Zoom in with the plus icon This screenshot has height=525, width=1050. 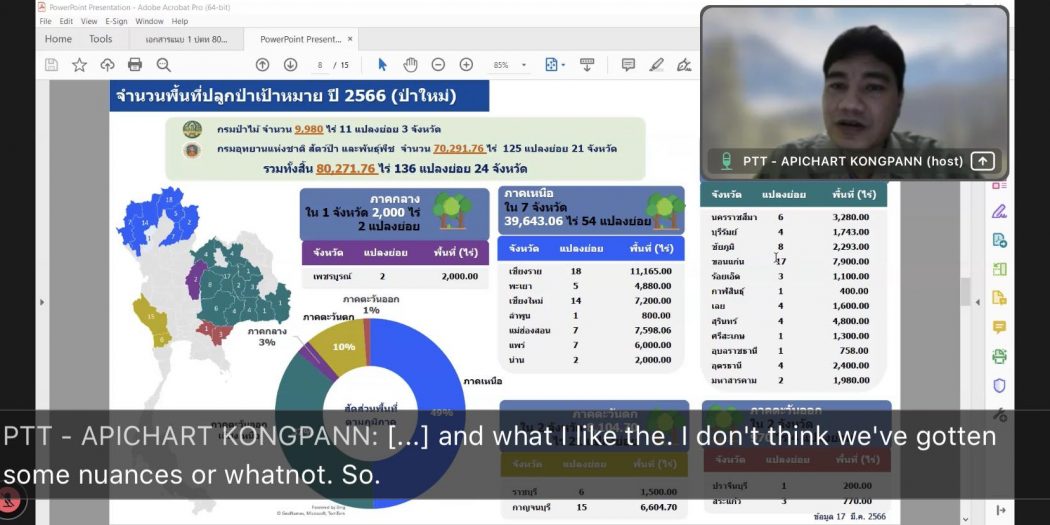pyautogui.click(x=466, y=65)
